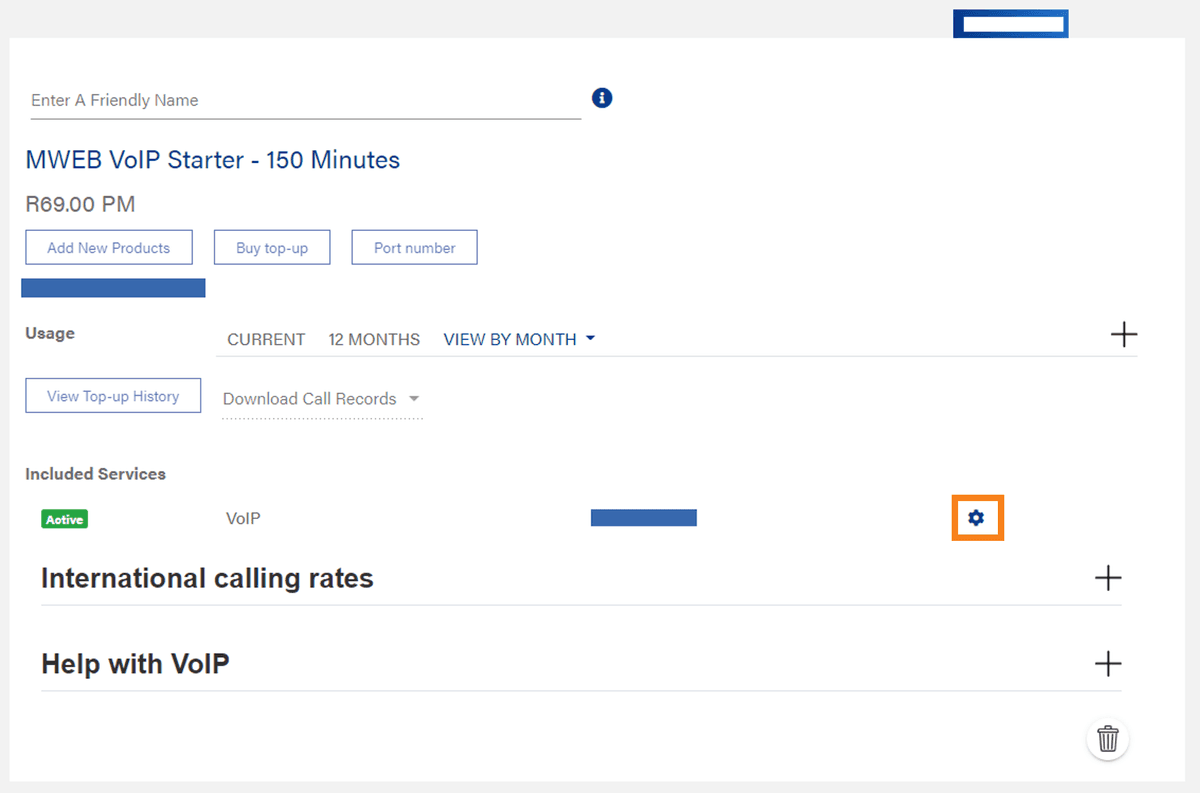The height and width of the screenshot is (793, 1200).
Task: Click the Active status badge
Action: (64, 519)
